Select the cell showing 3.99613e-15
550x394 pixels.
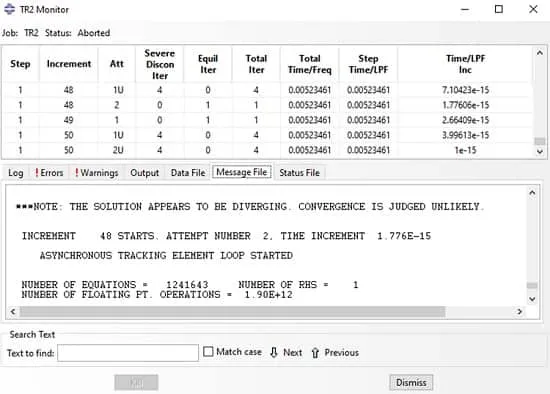coord(465,135)
